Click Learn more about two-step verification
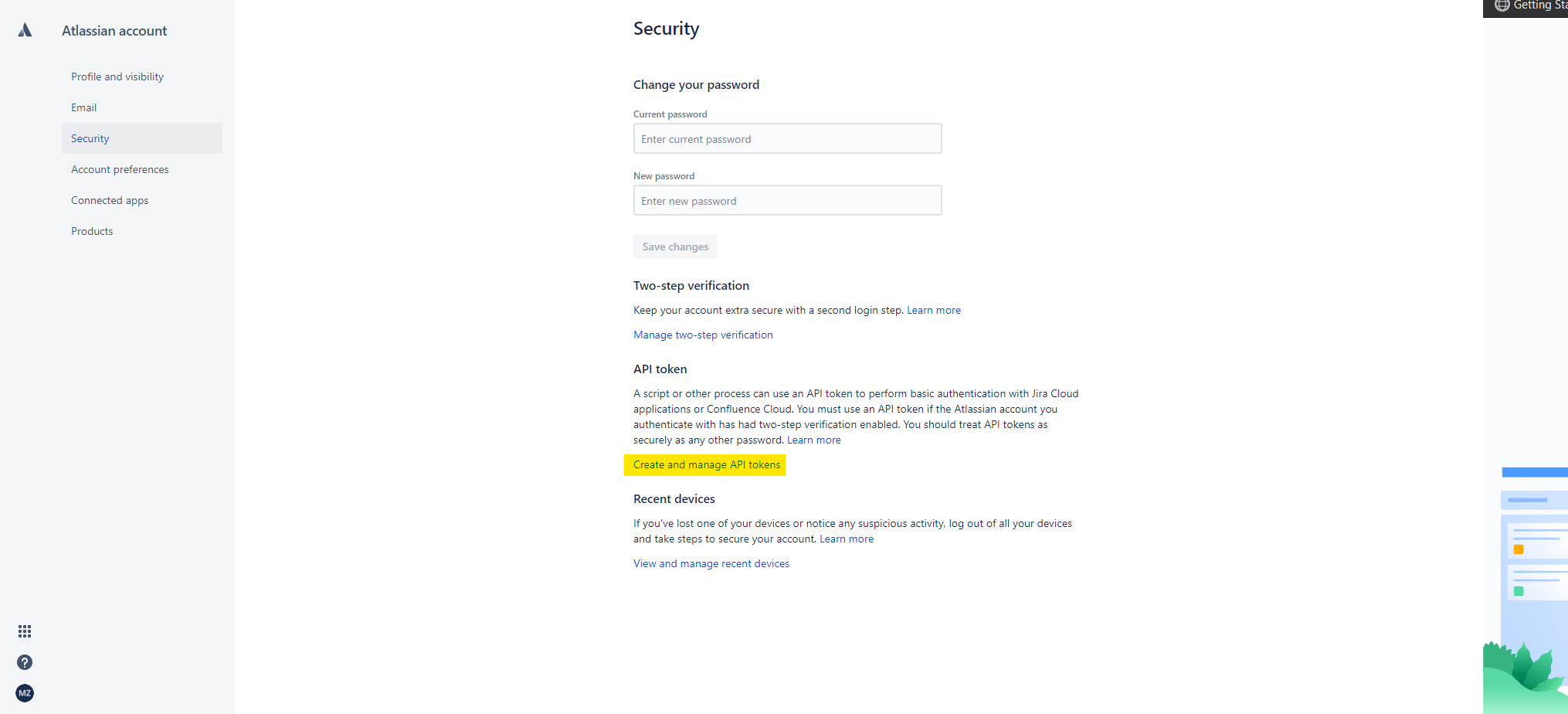The width and height of the screenshot is (1568, 714). [934, 310]
